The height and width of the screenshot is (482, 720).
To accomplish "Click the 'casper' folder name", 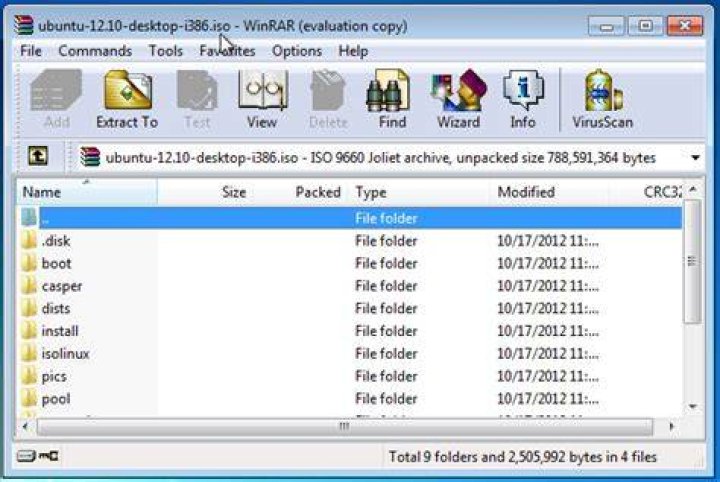I will coord(62,286).
